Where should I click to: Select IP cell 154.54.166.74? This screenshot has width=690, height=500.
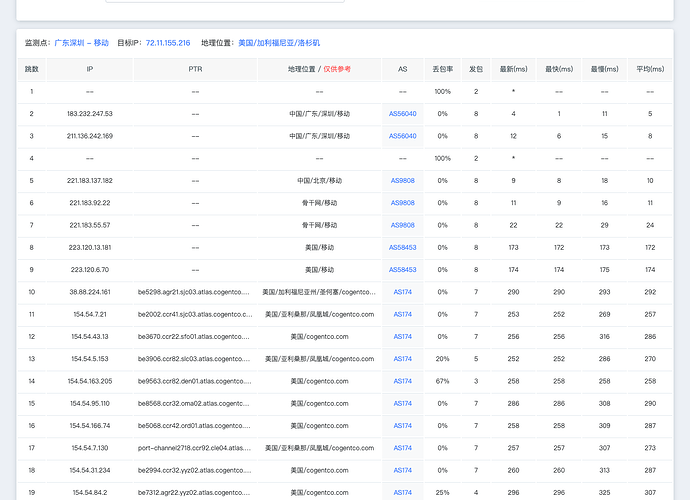click(x=90, y=426)
